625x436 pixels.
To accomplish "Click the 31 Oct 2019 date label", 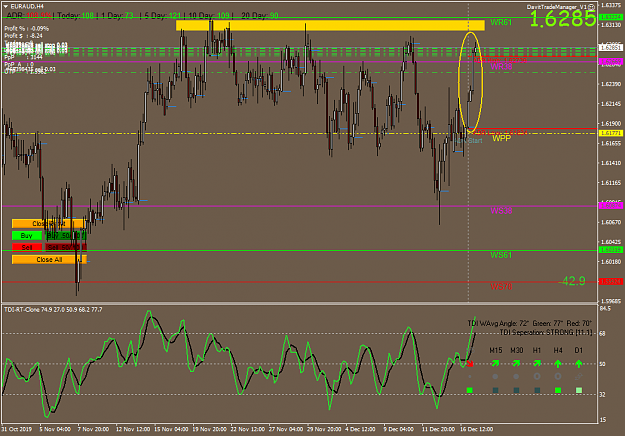I will (16, 429).
